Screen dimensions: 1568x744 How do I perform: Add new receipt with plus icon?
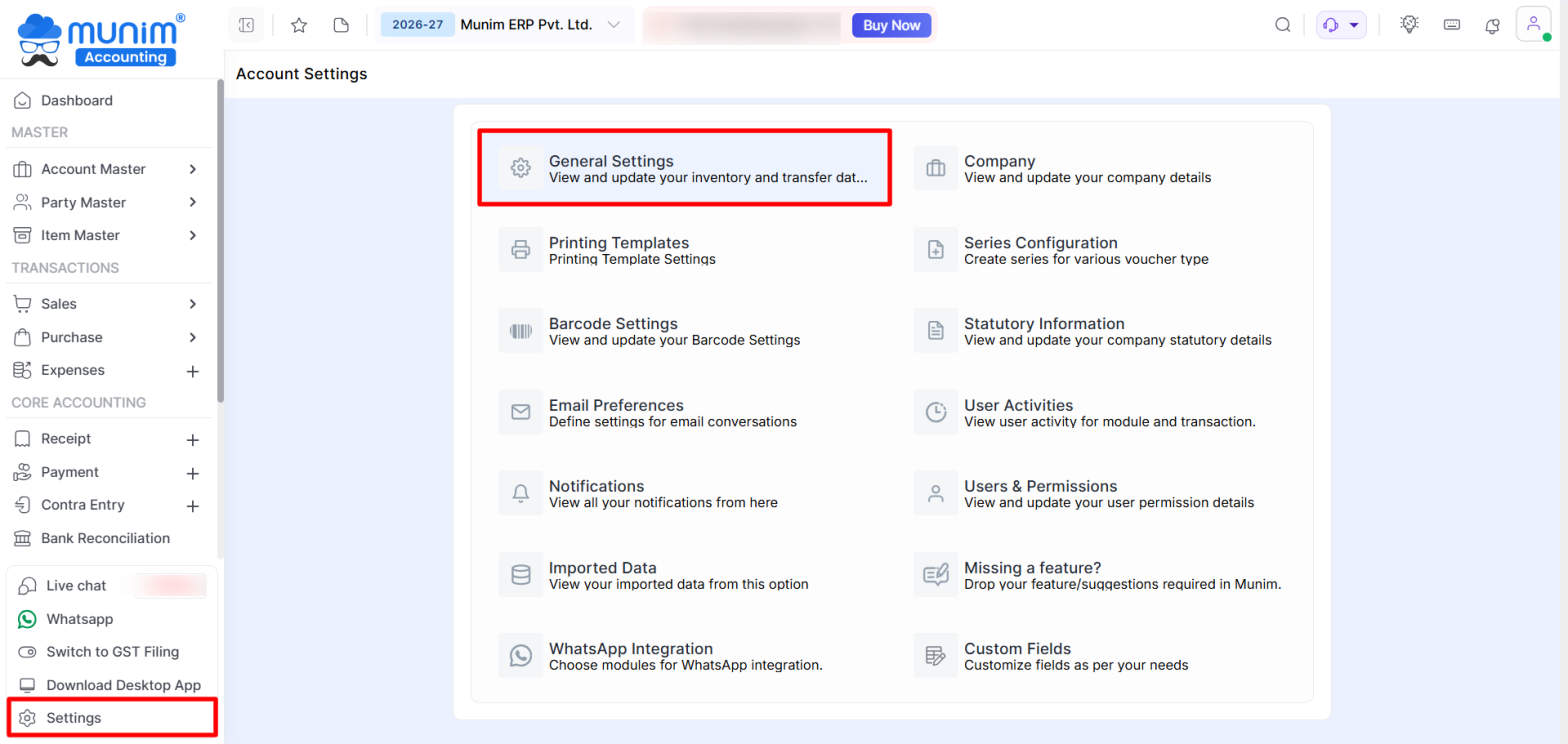193,439
